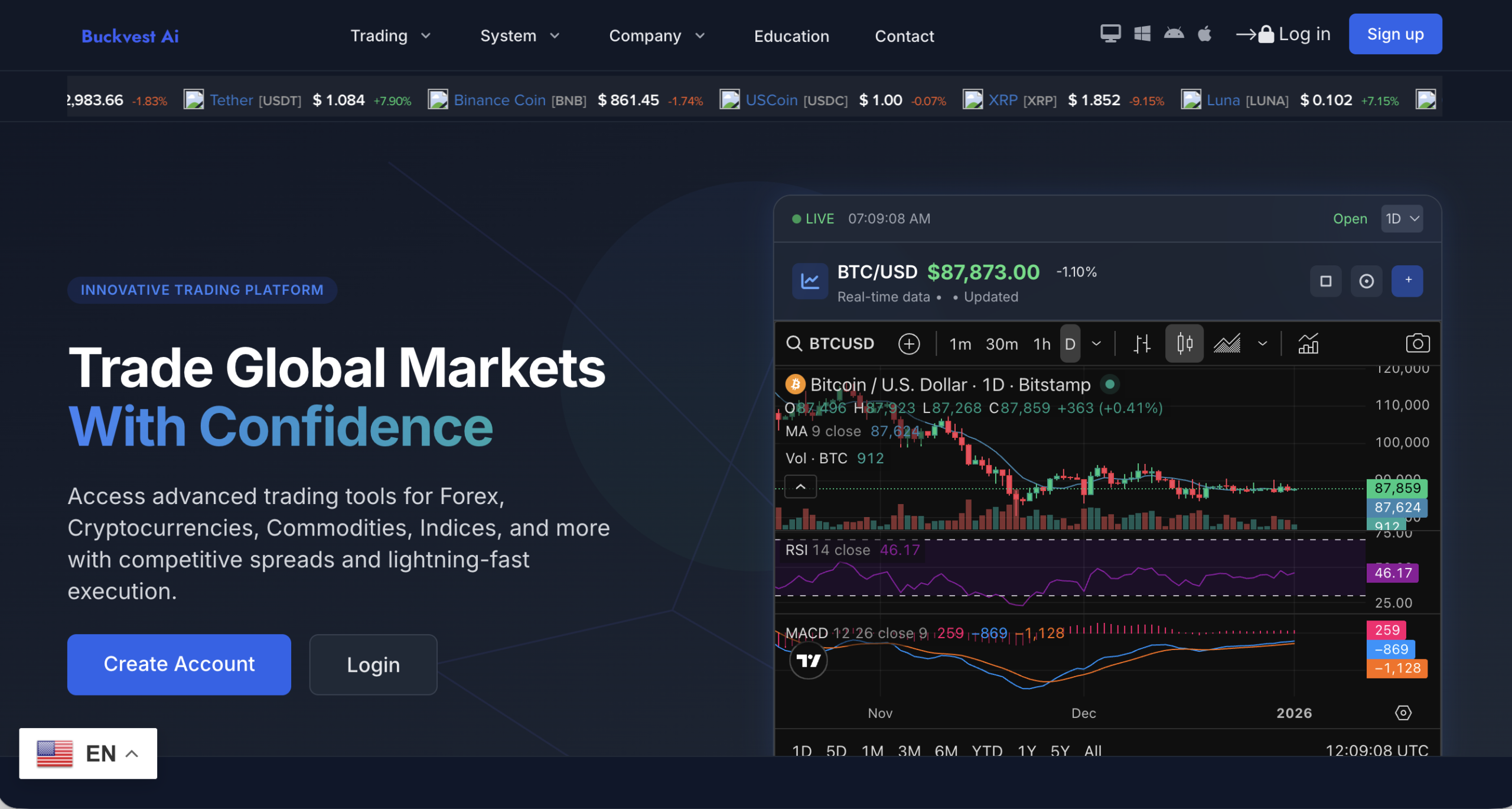1512x809 pixels.
Task: Select the candlestick chart style
Action: pyautogui.click(x=1184, y=343)
